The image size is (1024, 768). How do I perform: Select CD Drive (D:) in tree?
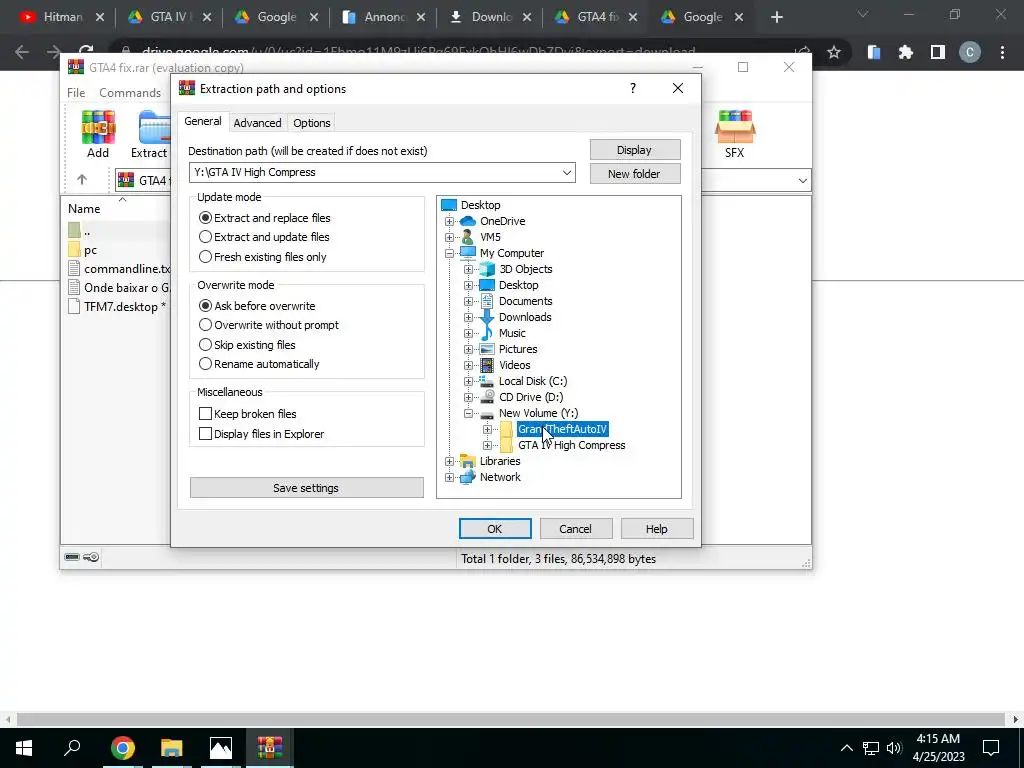[530, 397]
